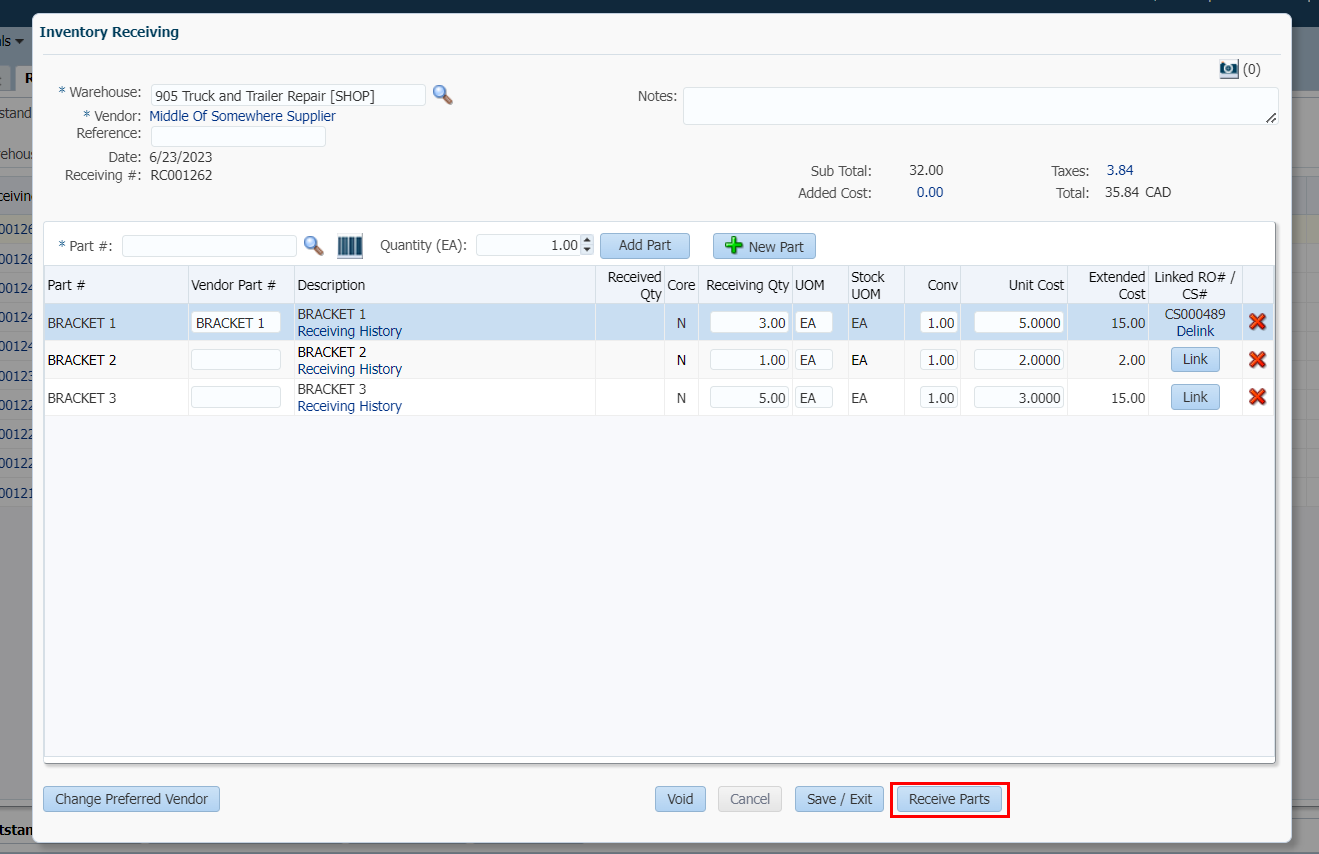Image resolution: width=1319 pixels, height=854 pixels.
Task: Click the Part # entry field
Action: 209,246
